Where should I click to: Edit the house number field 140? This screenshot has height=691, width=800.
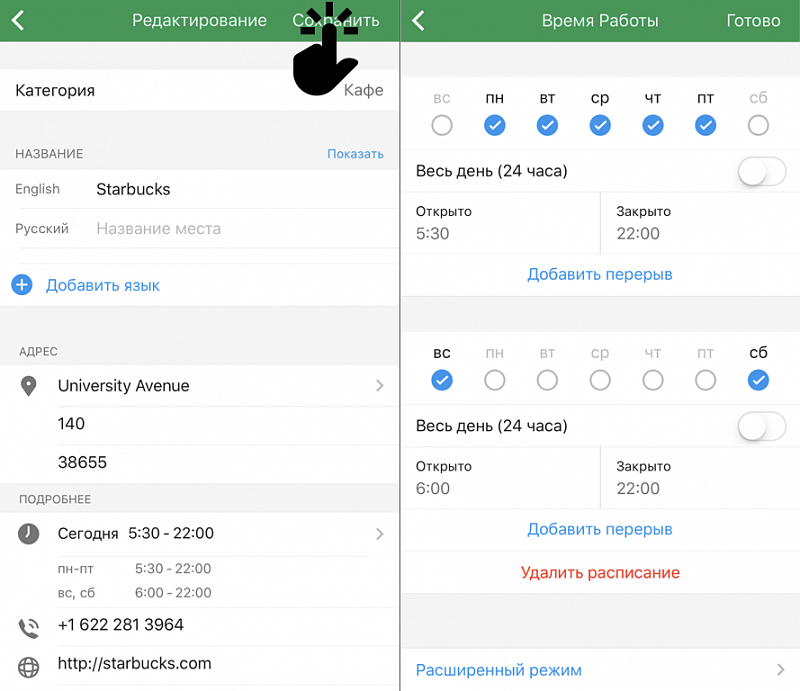click(x=228, y=424)
